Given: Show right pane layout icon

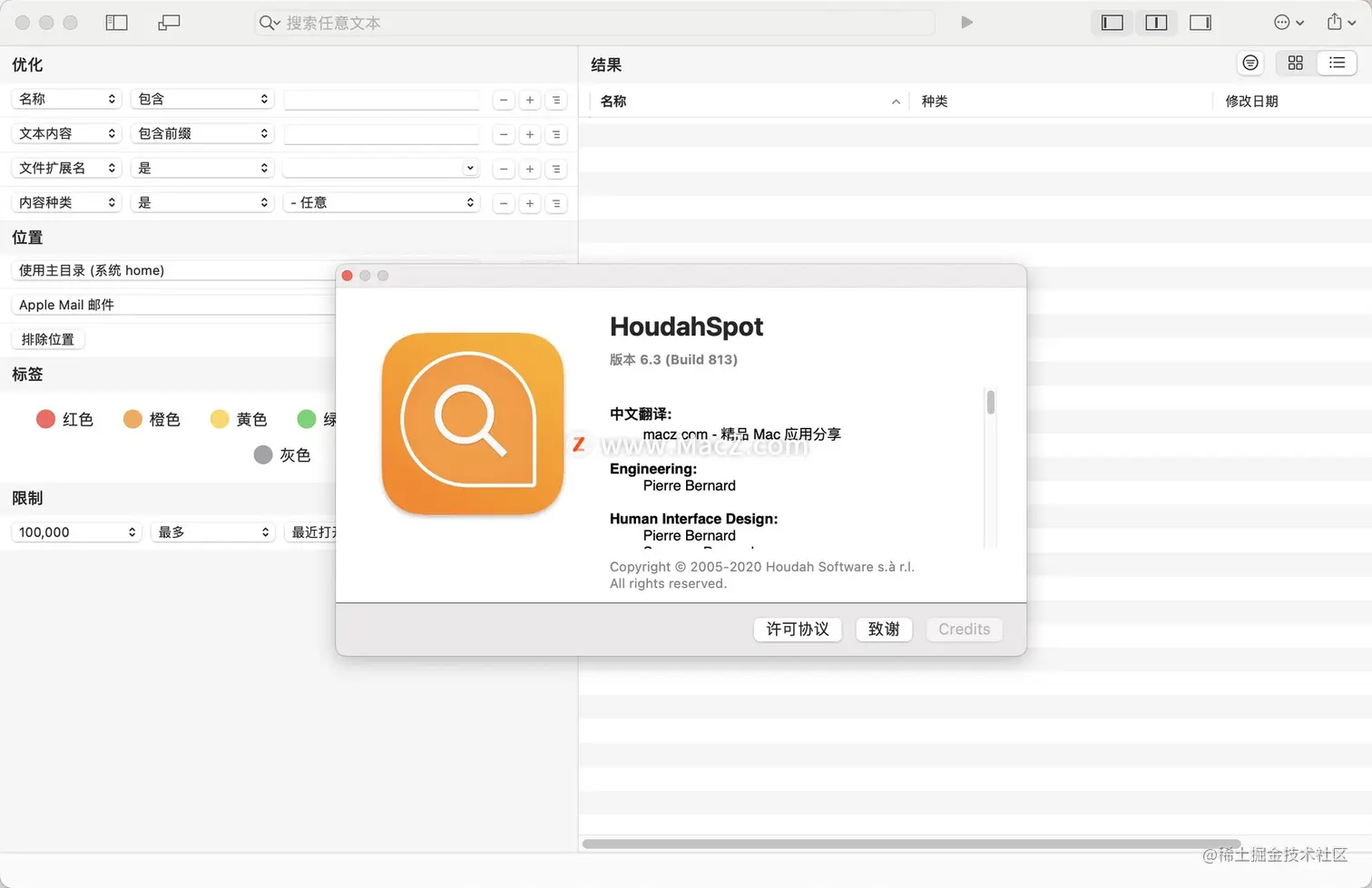Looking at the screenshot, I should [1200, 23].
